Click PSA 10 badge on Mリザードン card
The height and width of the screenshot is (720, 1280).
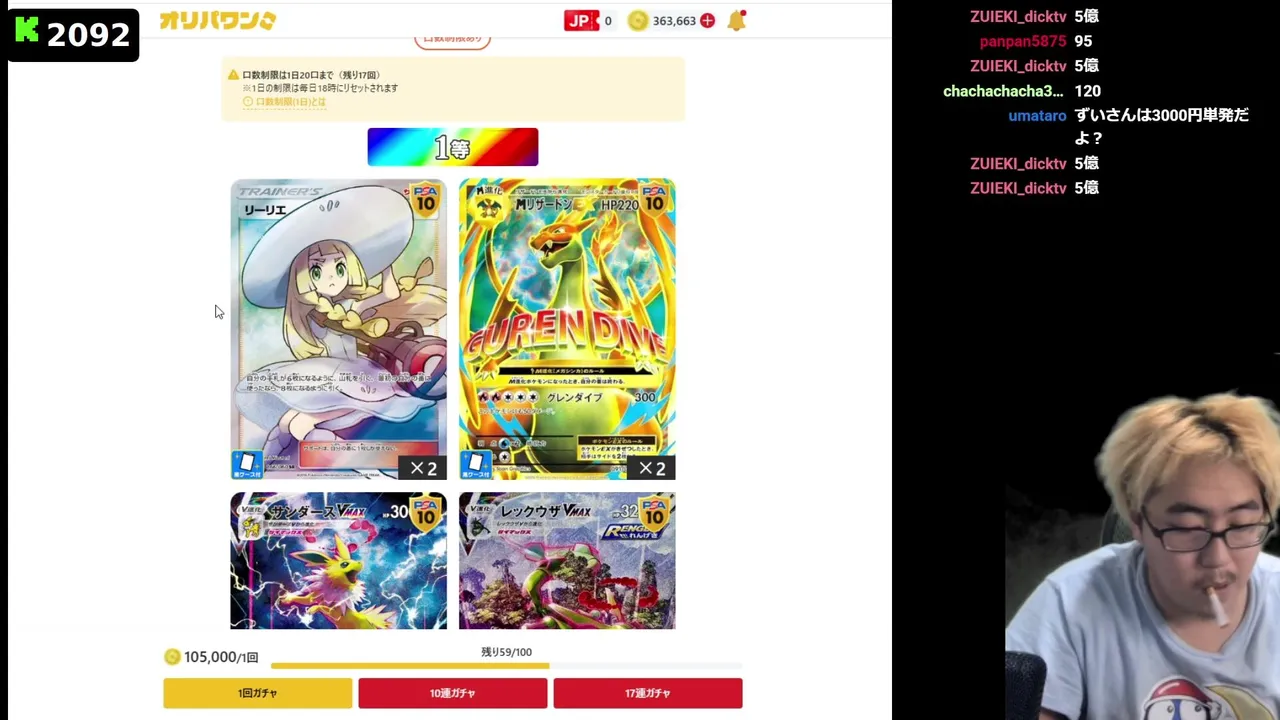tap(654, 200)
